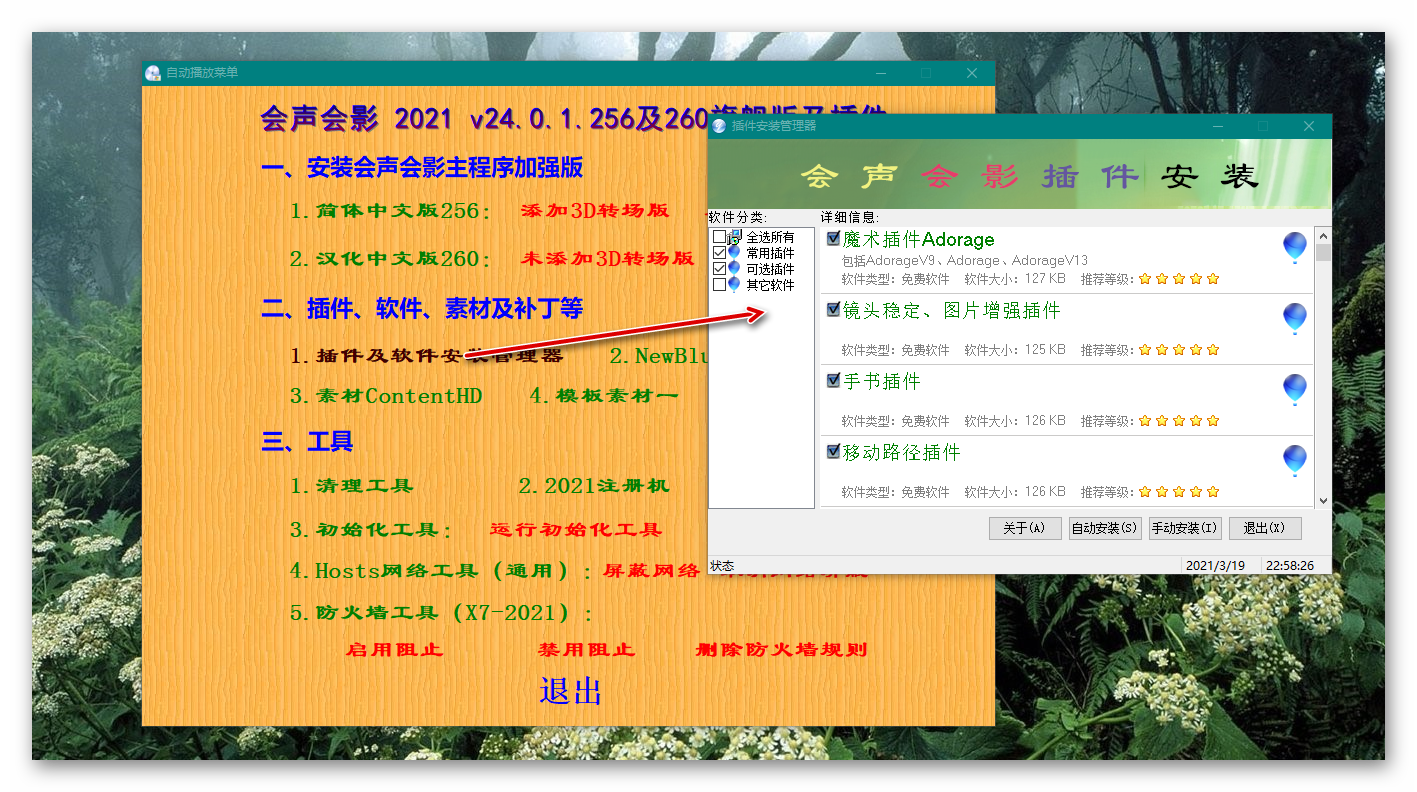
Task: Select 移动路径插件 title text
Action: (901, 453)
